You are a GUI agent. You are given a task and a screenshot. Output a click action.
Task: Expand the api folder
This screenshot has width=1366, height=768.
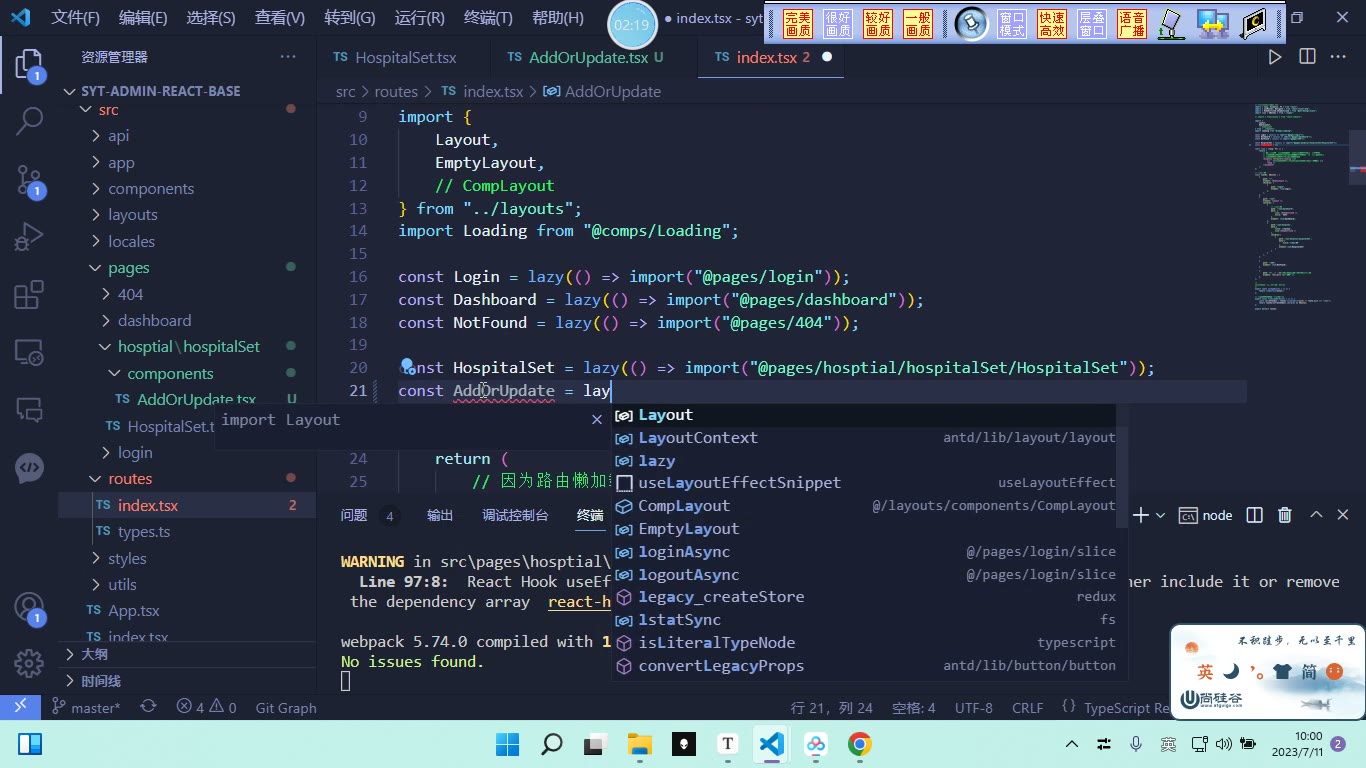click(118, 136)
